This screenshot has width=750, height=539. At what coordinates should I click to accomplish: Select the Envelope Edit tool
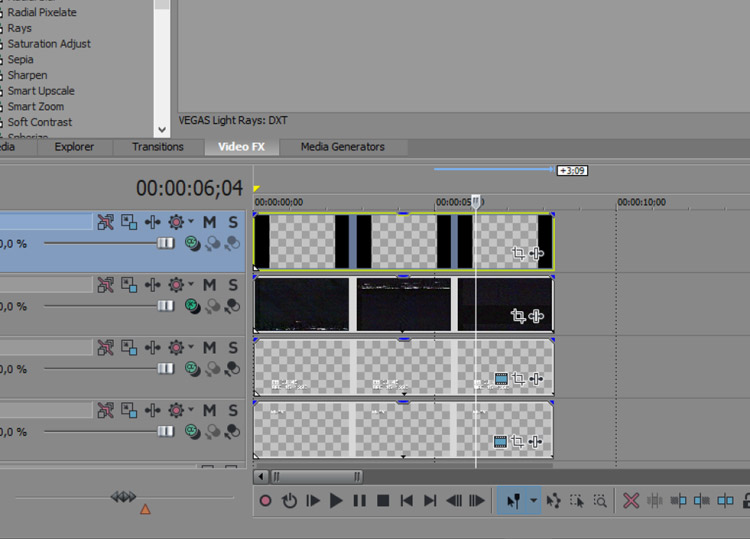pos(553,501)
